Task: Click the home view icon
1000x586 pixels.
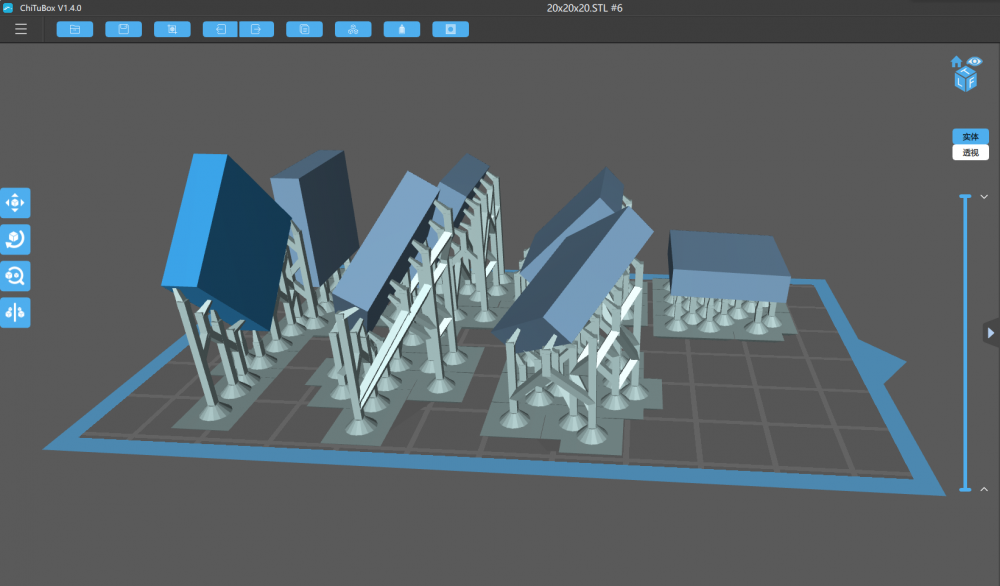Action: point(956,62)
